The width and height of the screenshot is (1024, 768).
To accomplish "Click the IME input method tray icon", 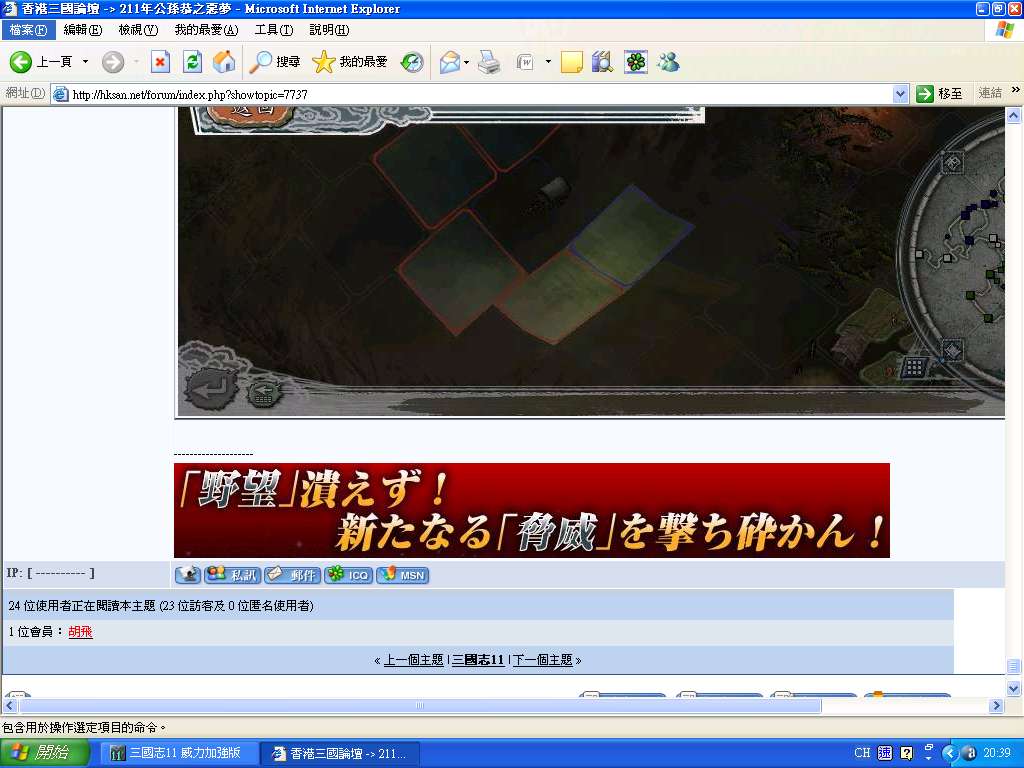I will pos(884,753).
